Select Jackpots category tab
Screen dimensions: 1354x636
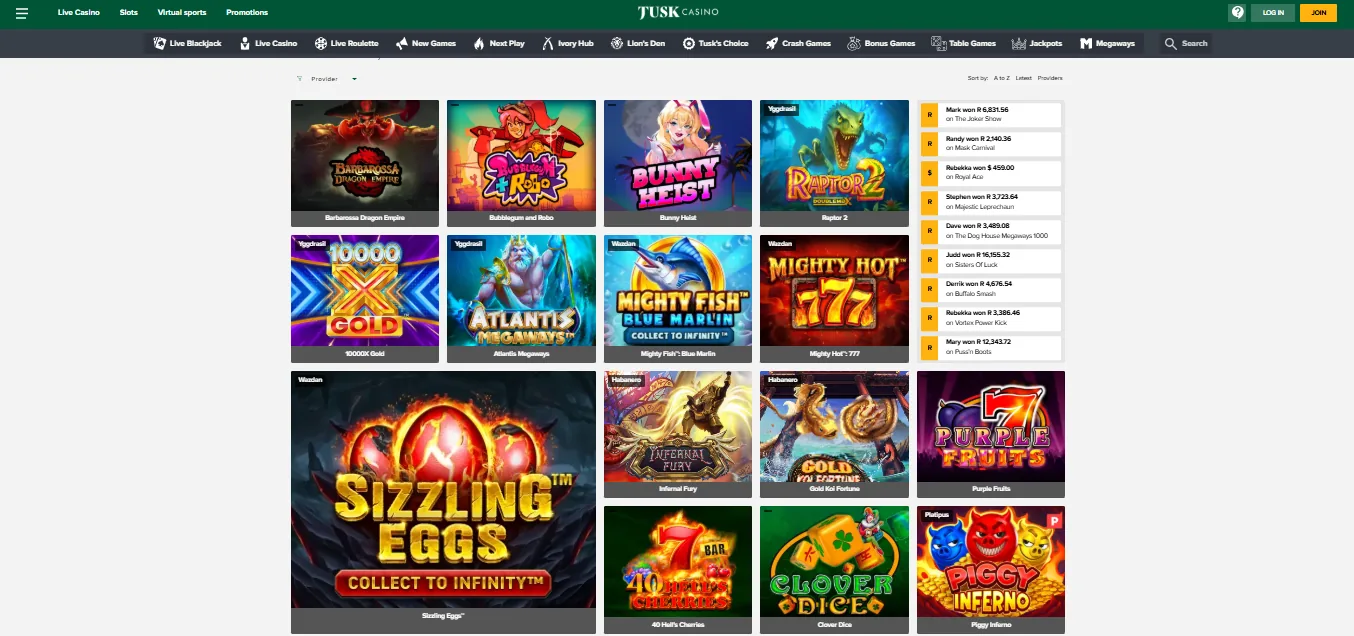1037,44
